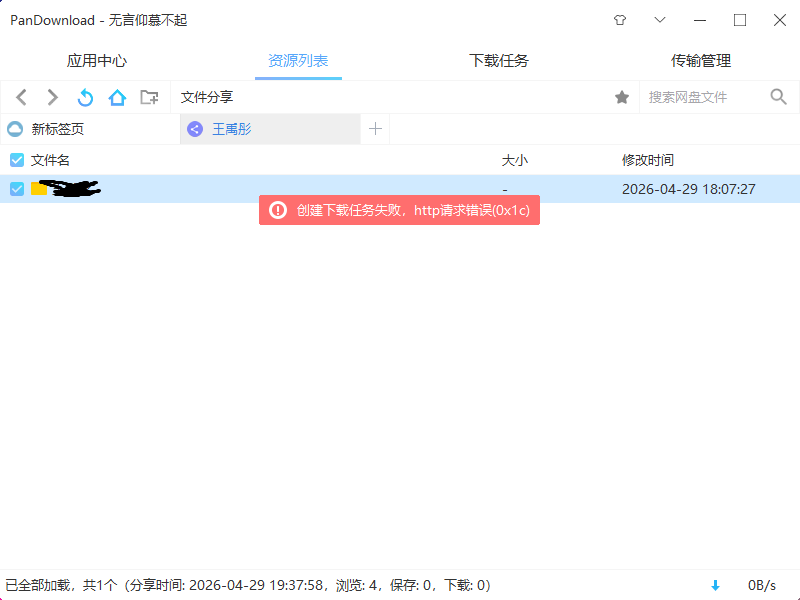Viewport: 800px width, 600px height.
Task: Toggle the 文件名 select-all checkbox
Action: point(16,160)
